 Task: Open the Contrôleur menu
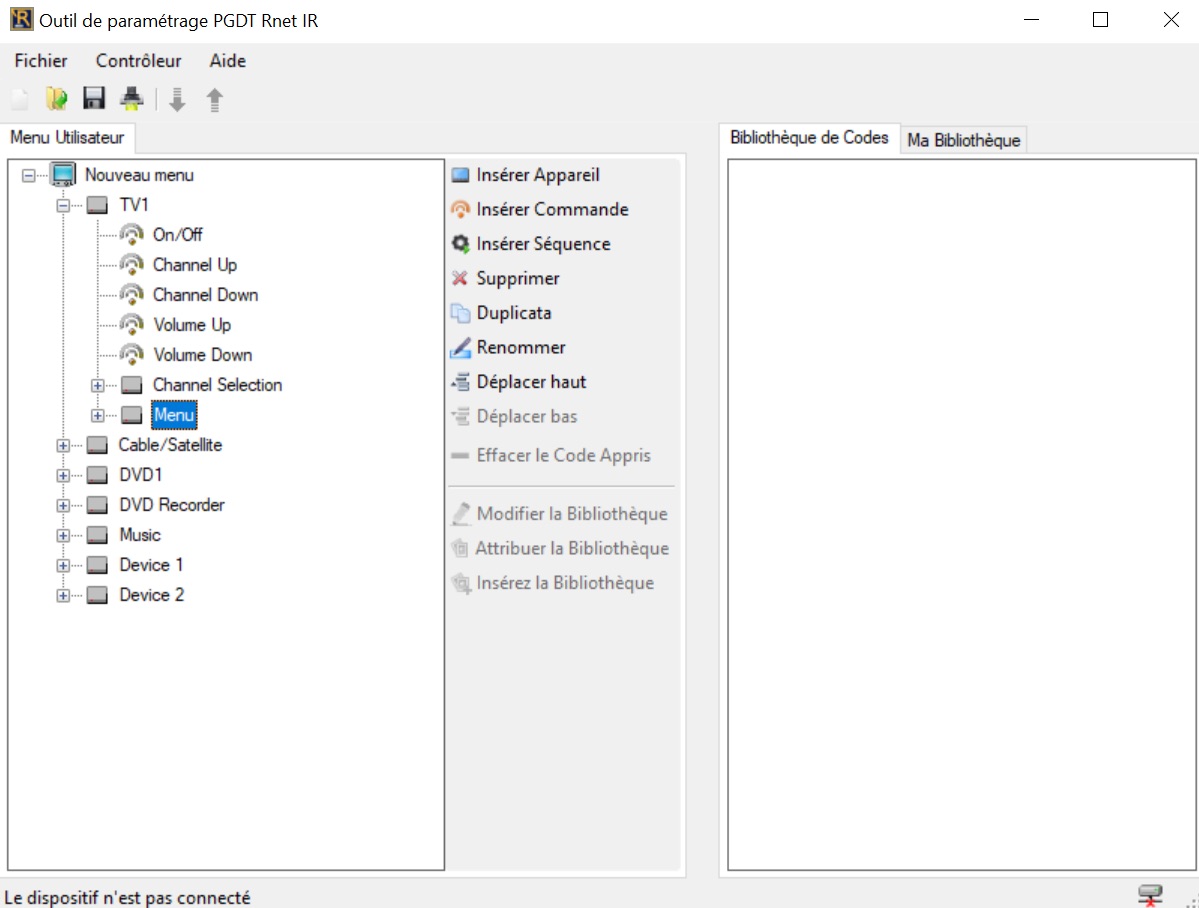[x=138, y=61]
